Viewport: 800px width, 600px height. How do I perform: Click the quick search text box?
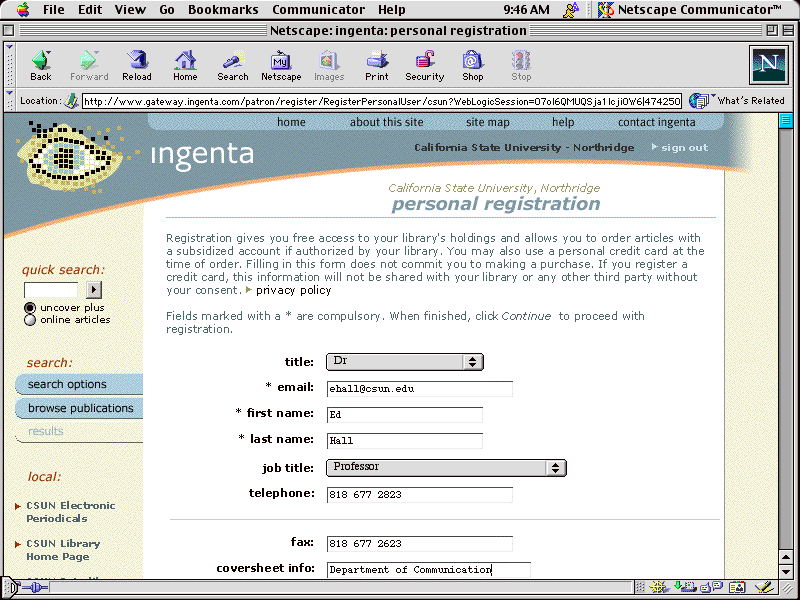[x=51, y=290]
